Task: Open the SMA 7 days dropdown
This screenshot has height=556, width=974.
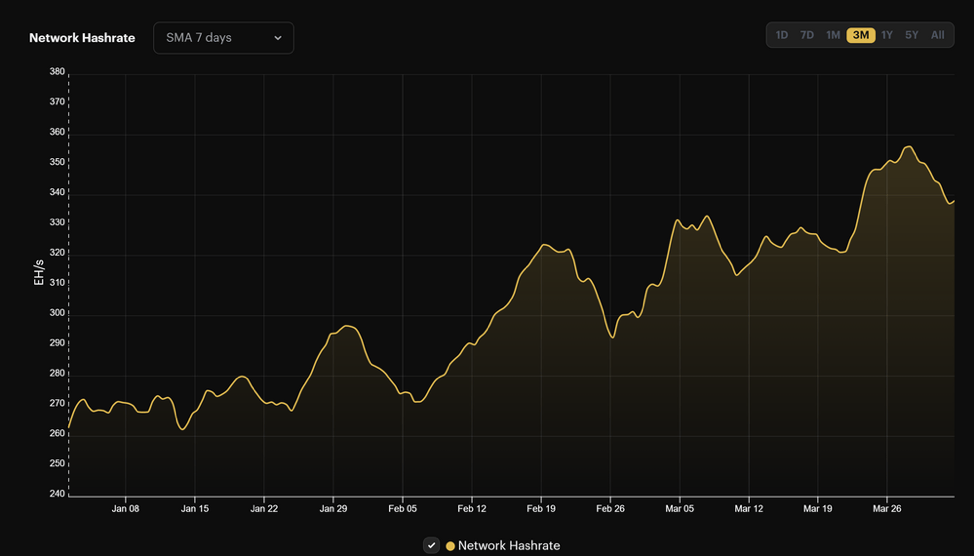Action: click(x=223, y=38)
